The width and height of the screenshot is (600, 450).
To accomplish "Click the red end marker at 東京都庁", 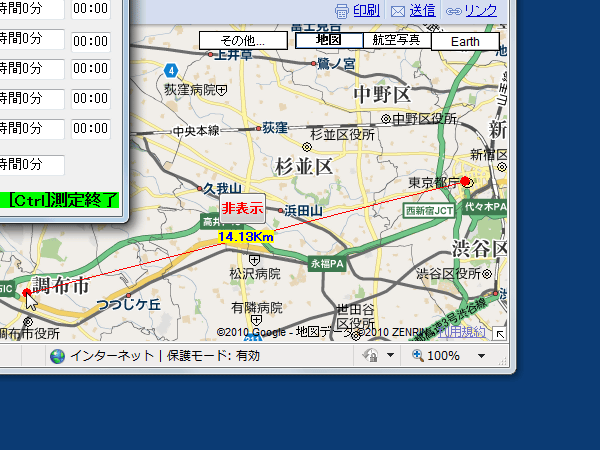I will [465, 181].
